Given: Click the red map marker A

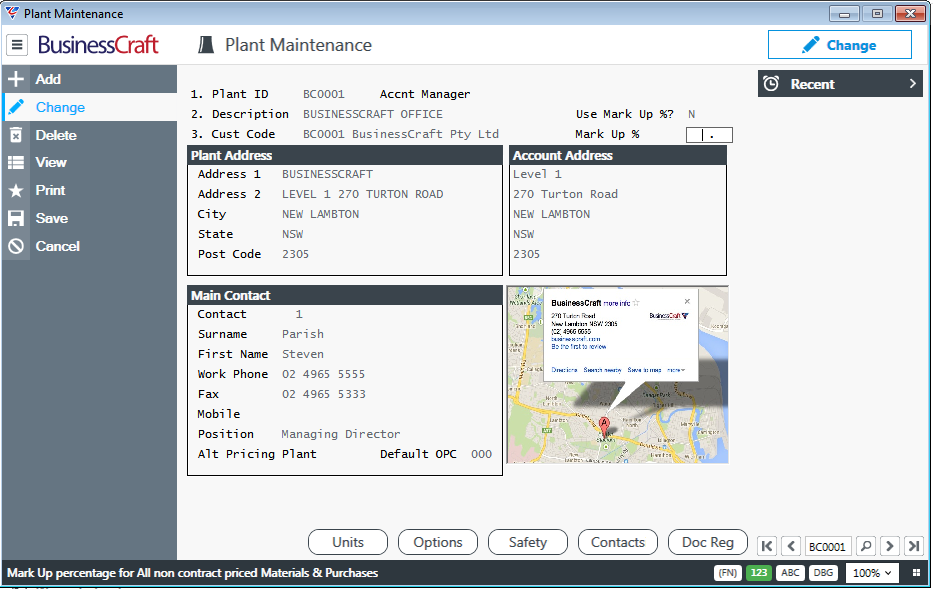Looking at the screenshot, I should [x=605, y=426].
